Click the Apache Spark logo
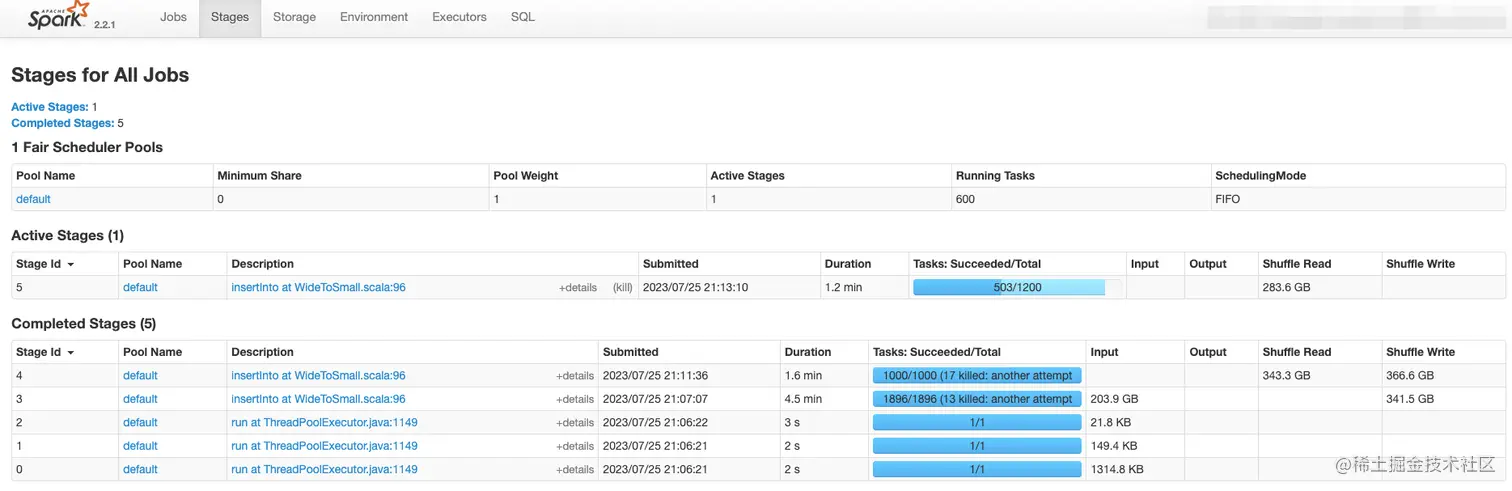The height and width of the screenshot is (491, 1512). (x=60, y=15)
